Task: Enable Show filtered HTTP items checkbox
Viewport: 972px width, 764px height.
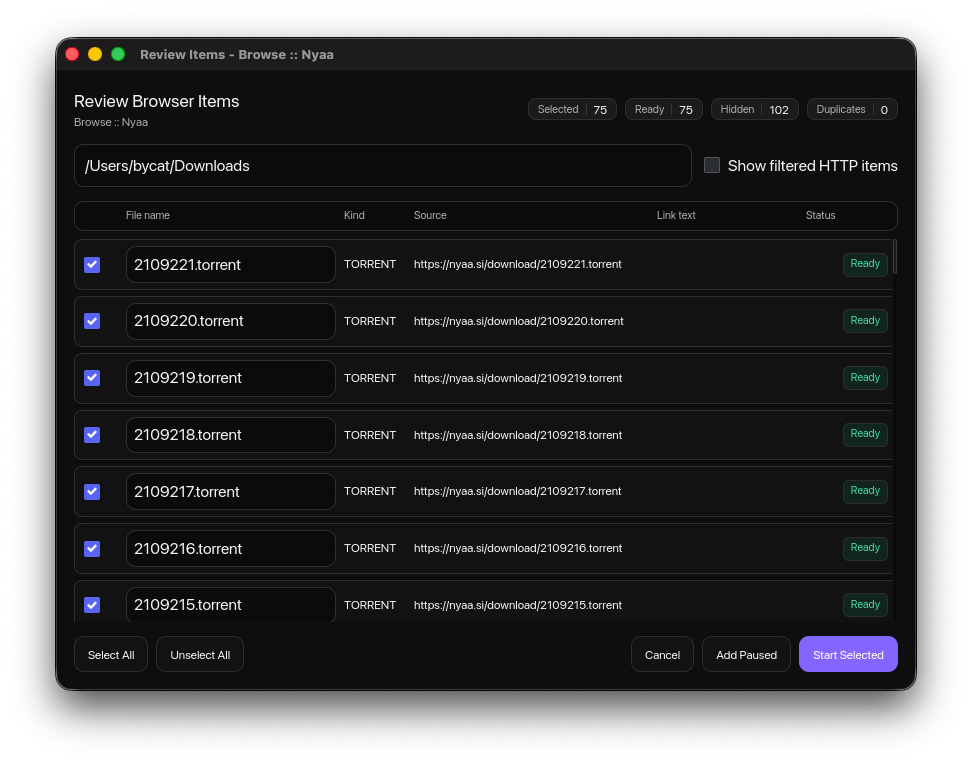Action: tap(712, 165)
